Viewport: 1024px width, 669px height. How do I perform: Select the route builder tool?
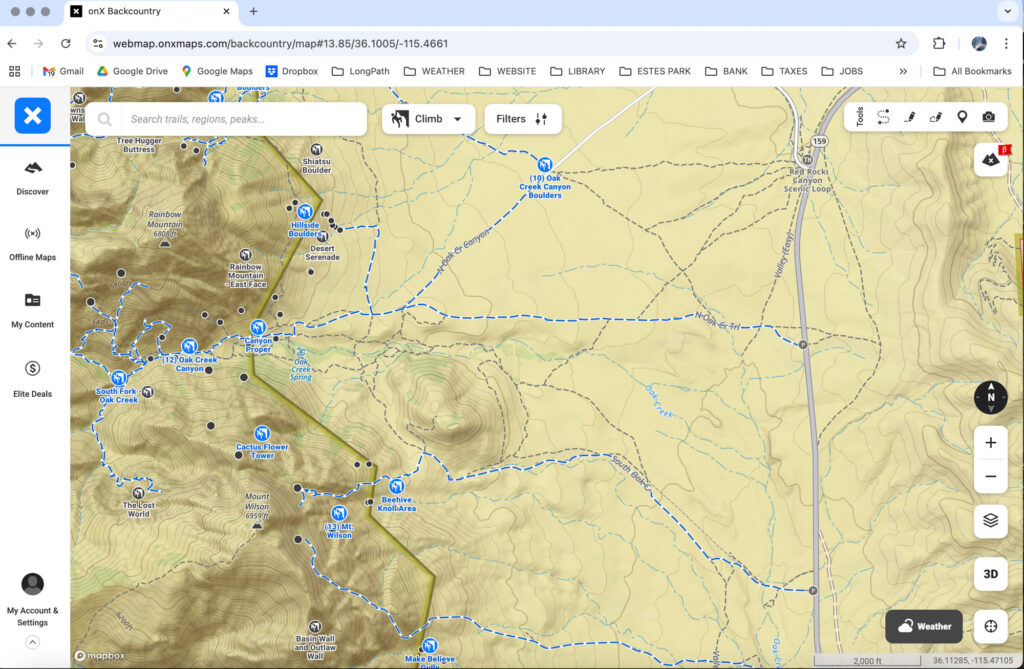[x=883, y=117]
